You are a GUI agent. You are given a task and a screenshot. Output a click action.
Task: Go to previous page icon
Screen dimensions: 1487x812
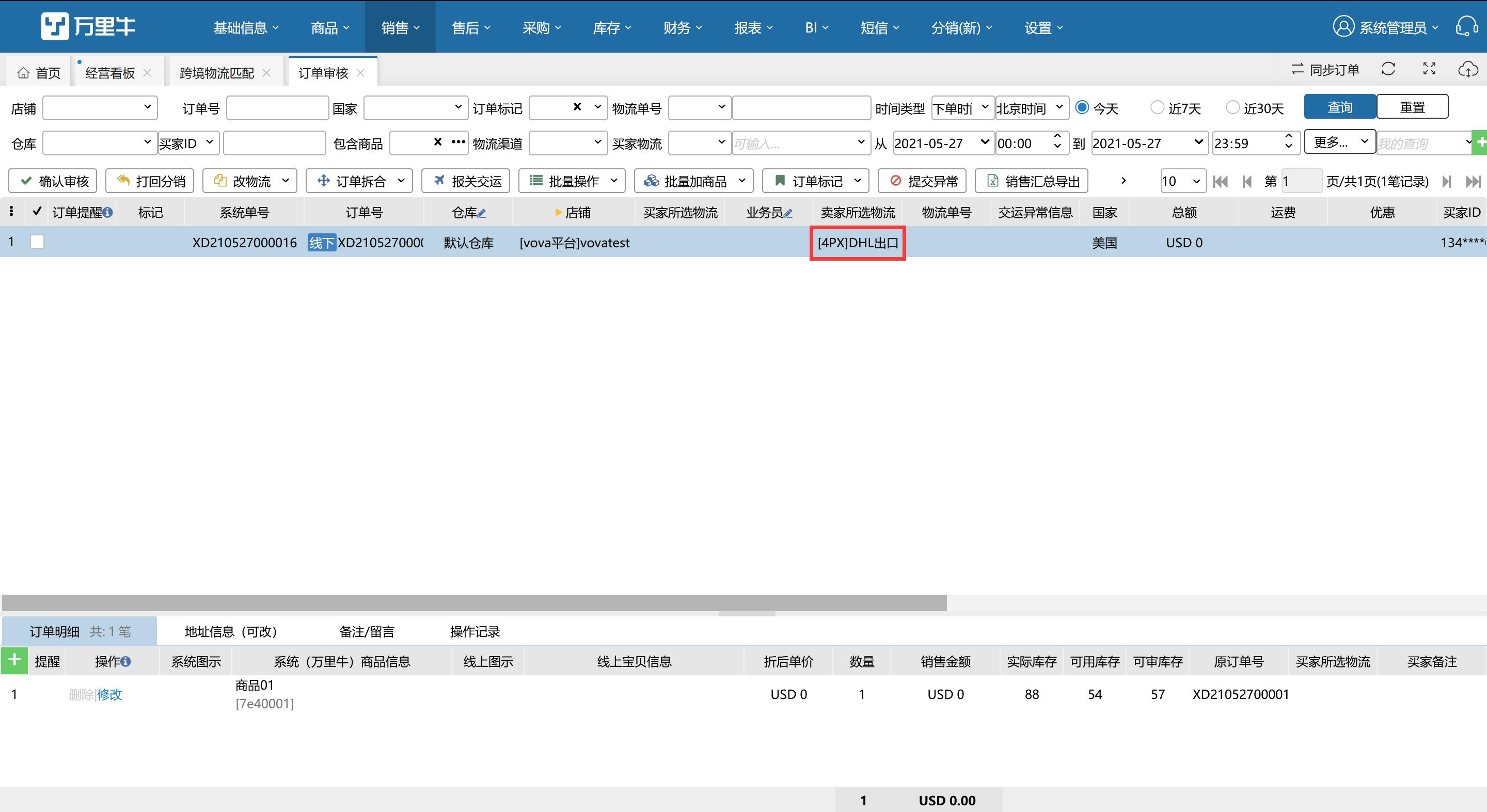tap(1247, 182)
